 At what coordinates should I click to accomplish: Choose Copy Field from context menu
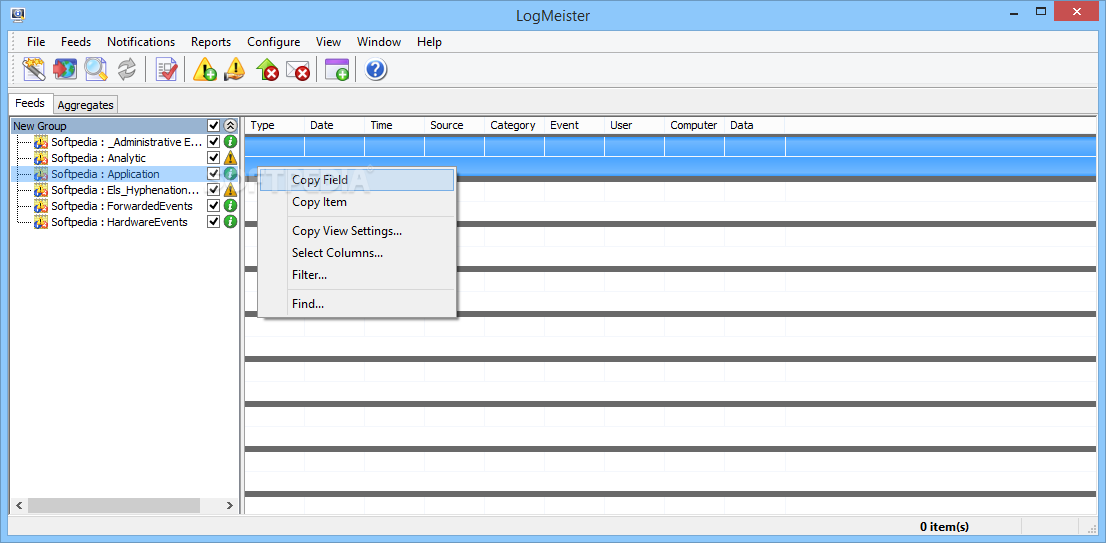click(357, 180)
